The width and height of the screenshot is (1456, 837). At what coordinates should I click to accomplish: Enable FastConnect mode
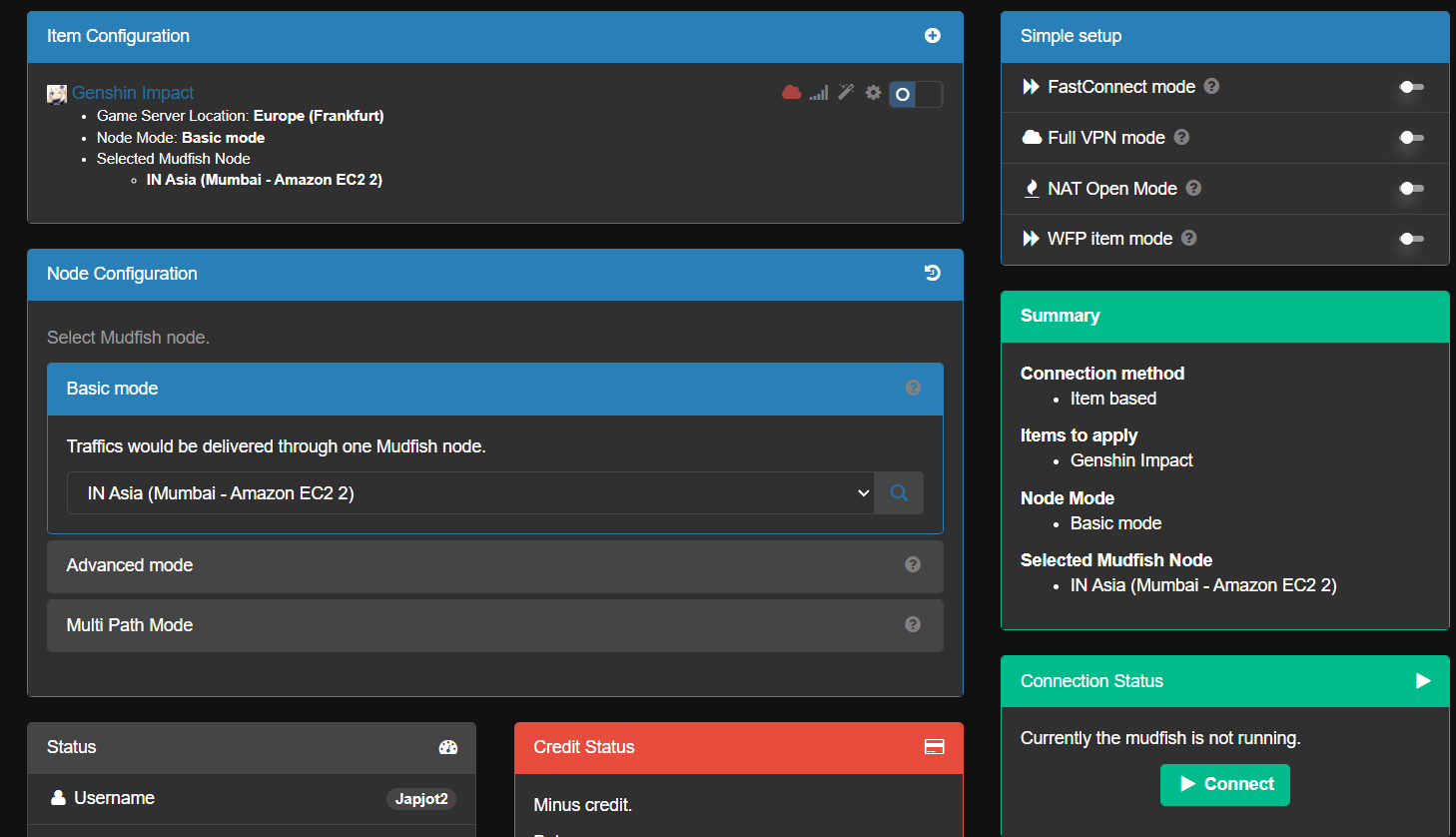(1411, 87)
